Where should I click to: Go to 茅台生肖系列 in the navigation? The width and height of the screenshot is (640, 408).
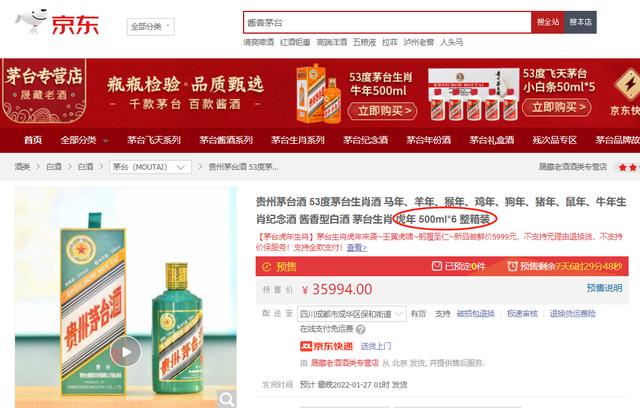click(x=298, y=140)
